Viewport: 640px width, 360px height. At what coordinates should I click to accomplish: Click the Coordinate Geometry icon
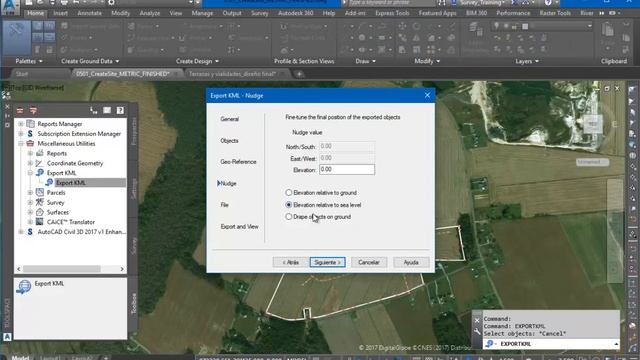[40, 163]
